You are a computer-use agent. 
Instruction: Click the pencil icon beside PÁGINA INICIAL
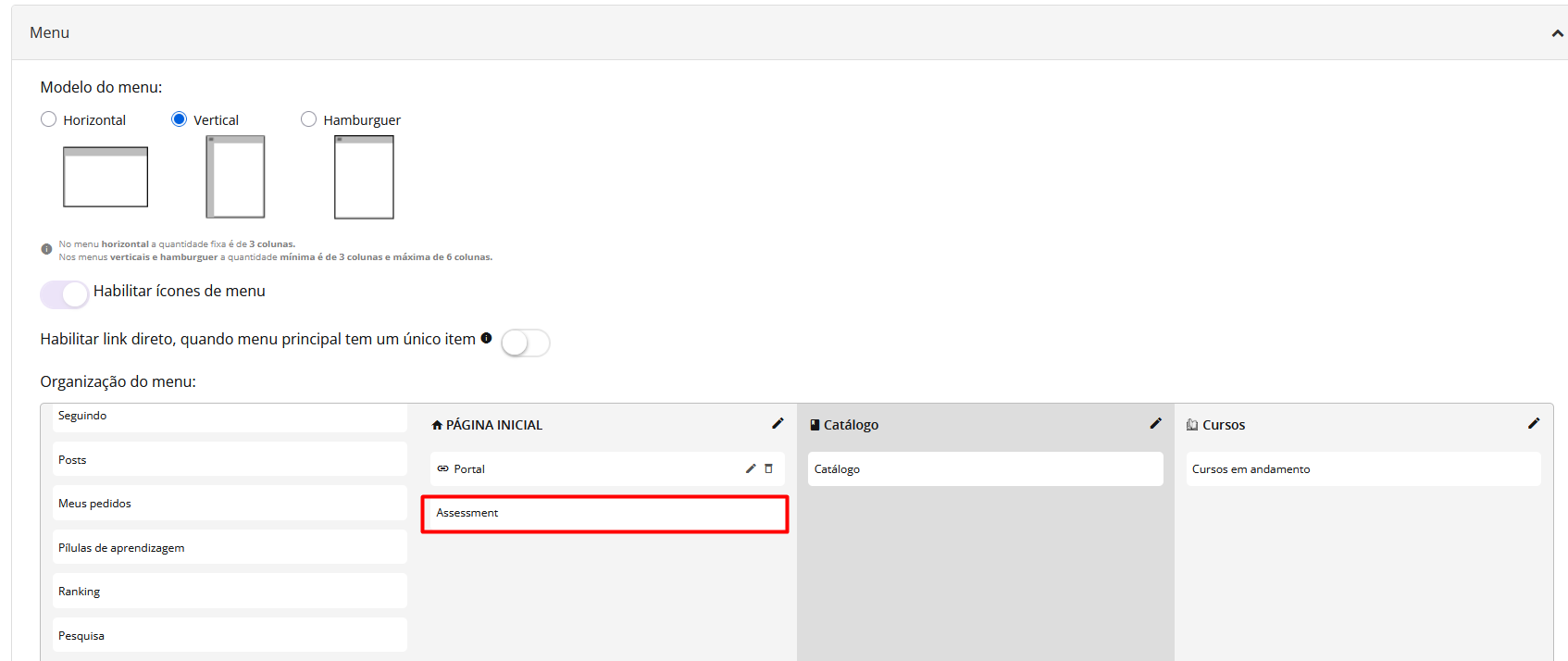778,423
